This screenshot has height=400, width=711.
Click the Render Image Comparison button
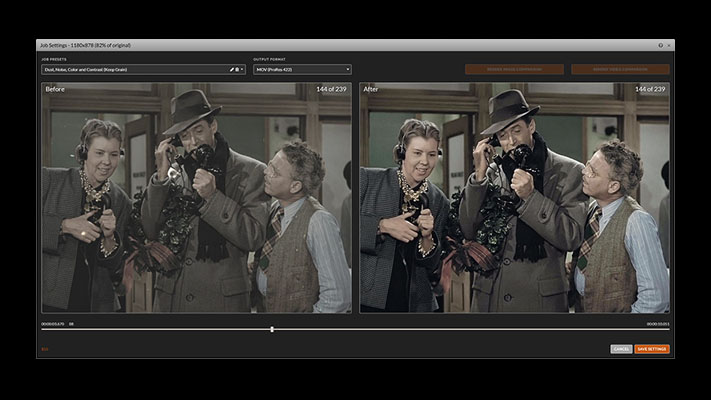pos(514,69)
